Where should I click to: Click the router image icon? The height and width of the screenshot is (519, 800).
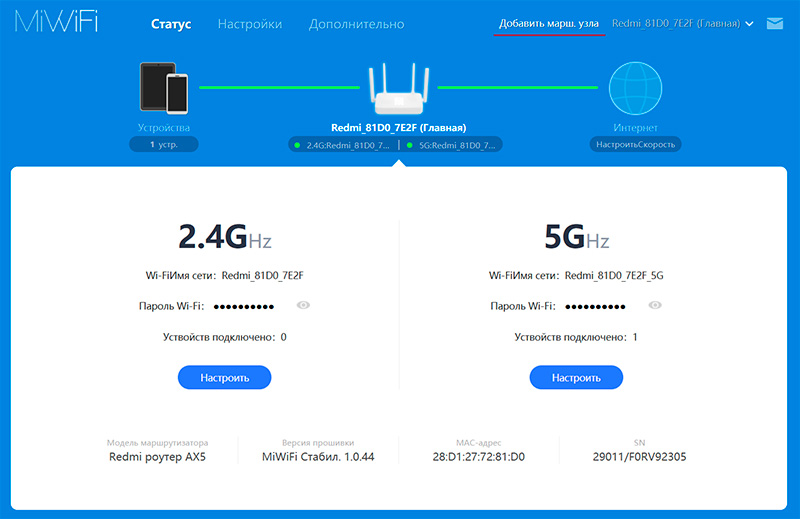coord(399,90)
